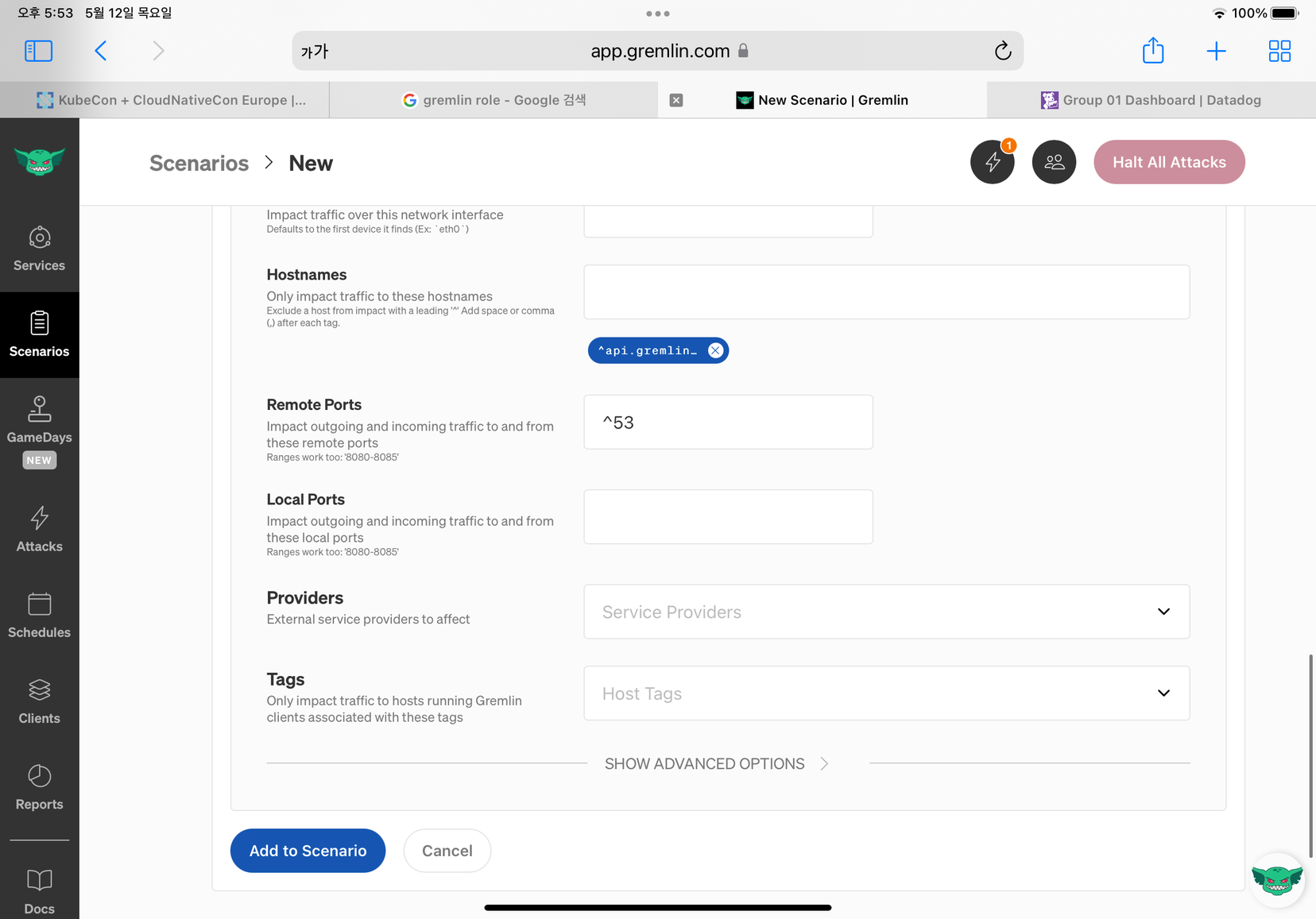The width and height of the screenshot is (1316, 919).
Task: Go back with Safari back arrow
Action: (x=100, y=51)
